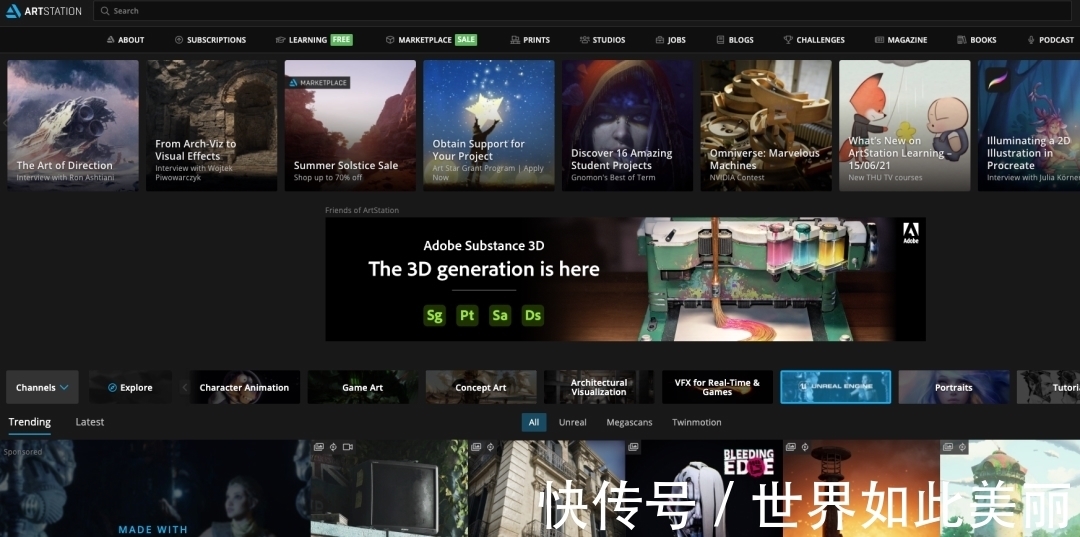
Task: Switch to the Trending tab
Action: click(30, 422)
